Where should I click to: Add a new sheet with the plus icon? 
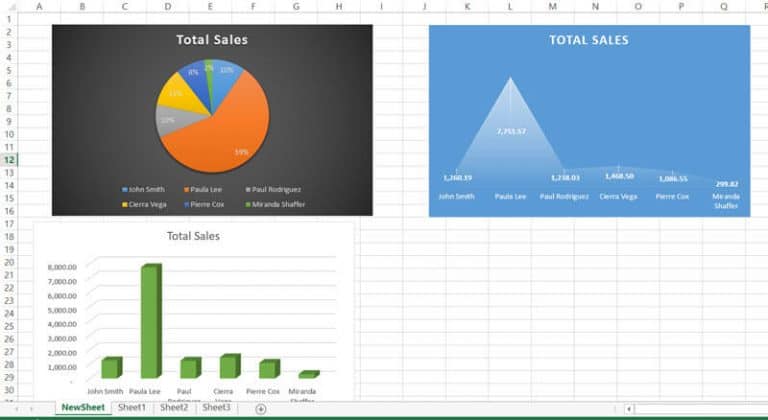coord(261,408)
